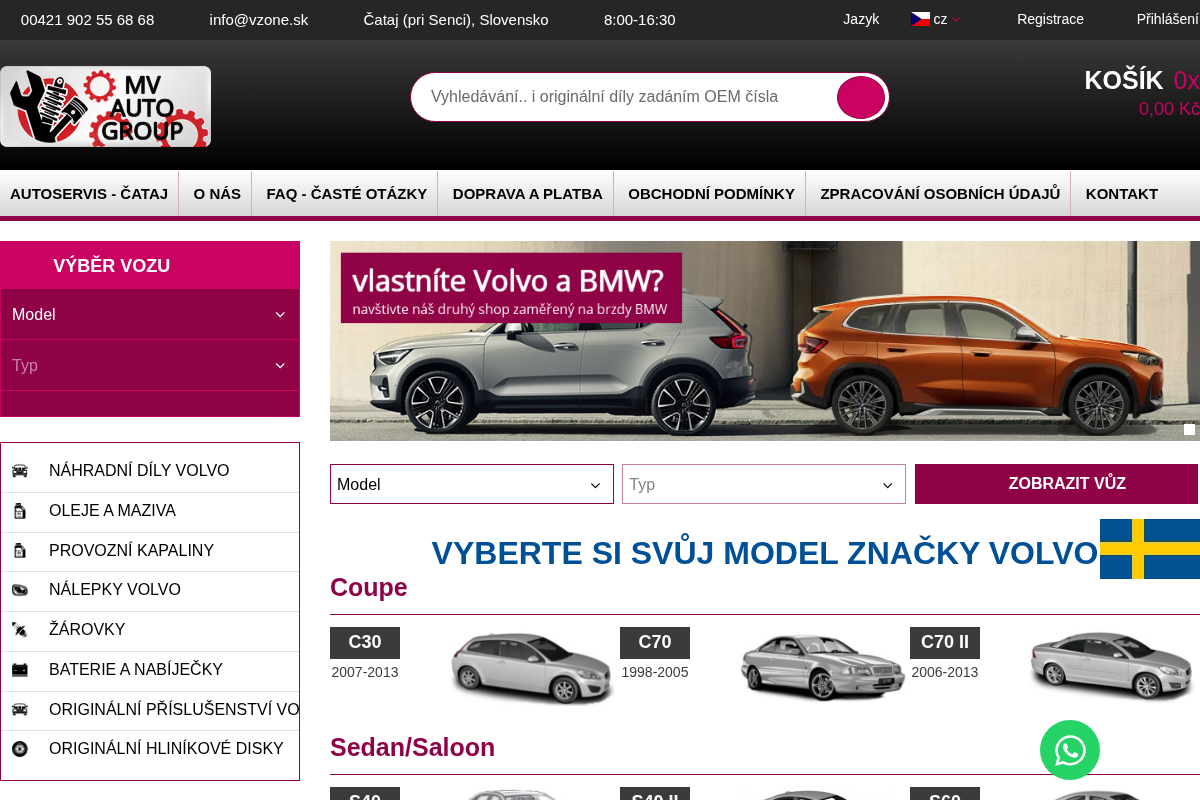Select the C30 model label

(365, 643)
